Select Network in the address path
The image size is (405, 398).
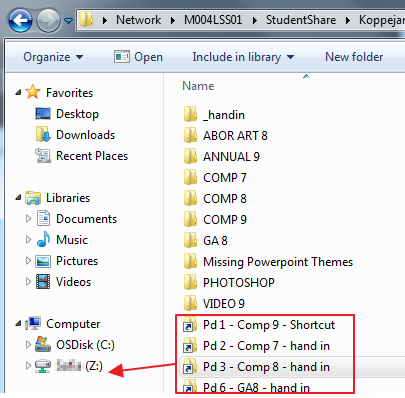[138, 20]
